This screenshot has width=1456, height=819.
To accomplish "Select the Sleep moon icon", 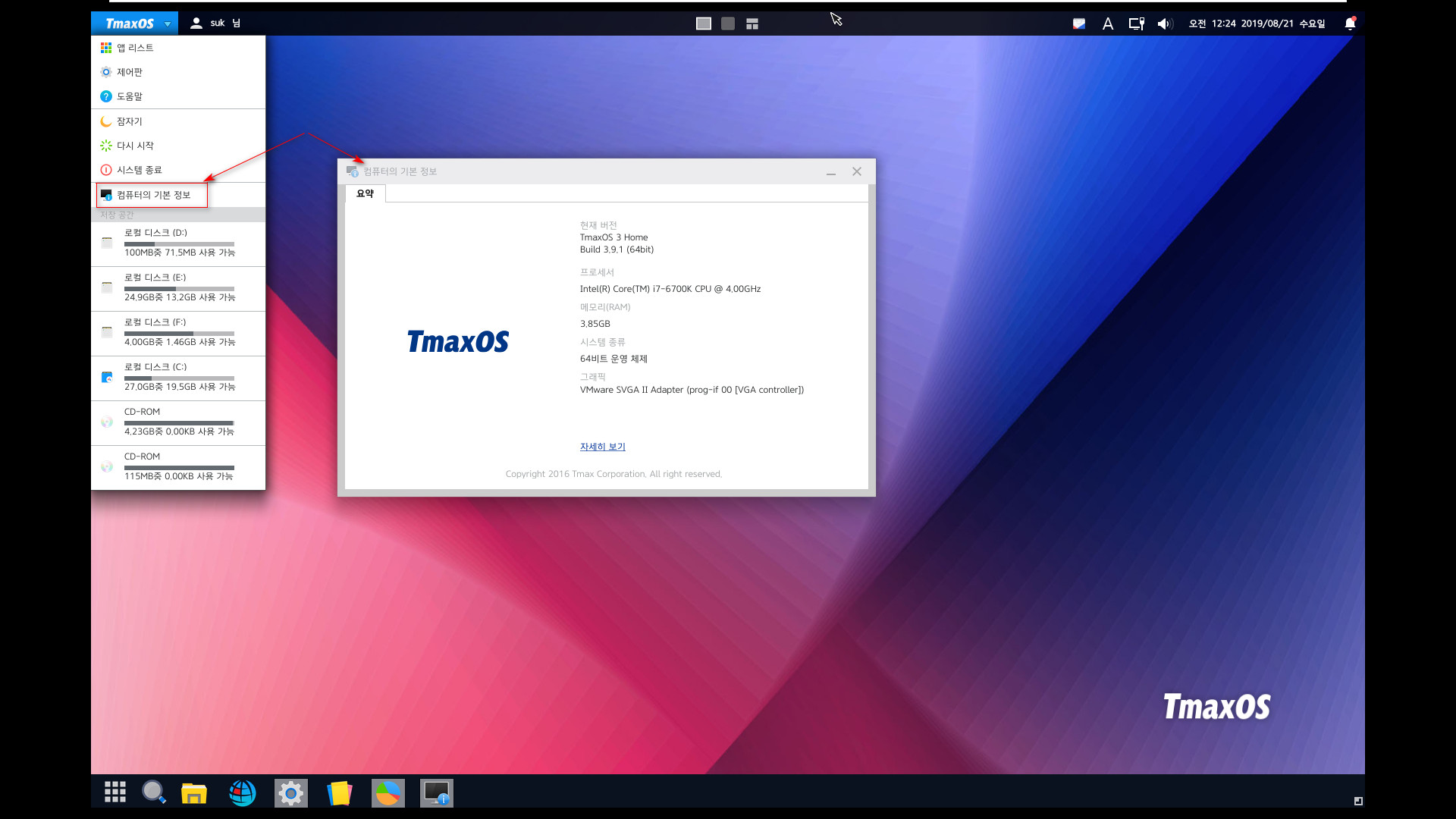I will [x=106, y=121].
